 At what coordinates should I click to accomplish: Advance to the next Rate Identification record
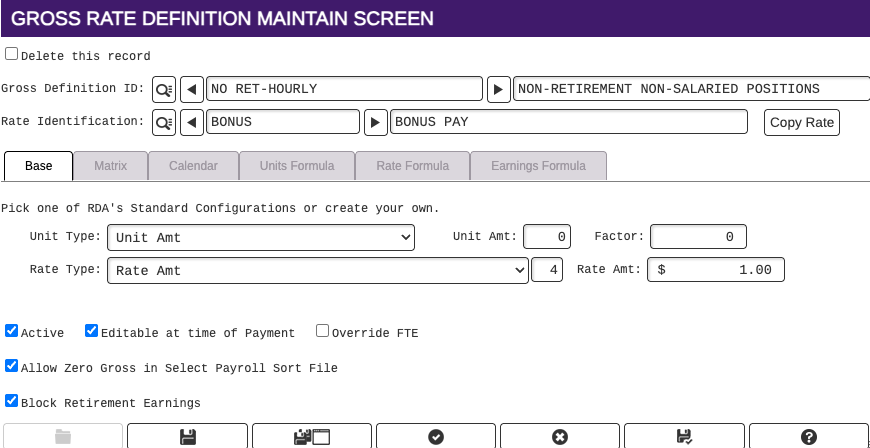coord(376,122)
